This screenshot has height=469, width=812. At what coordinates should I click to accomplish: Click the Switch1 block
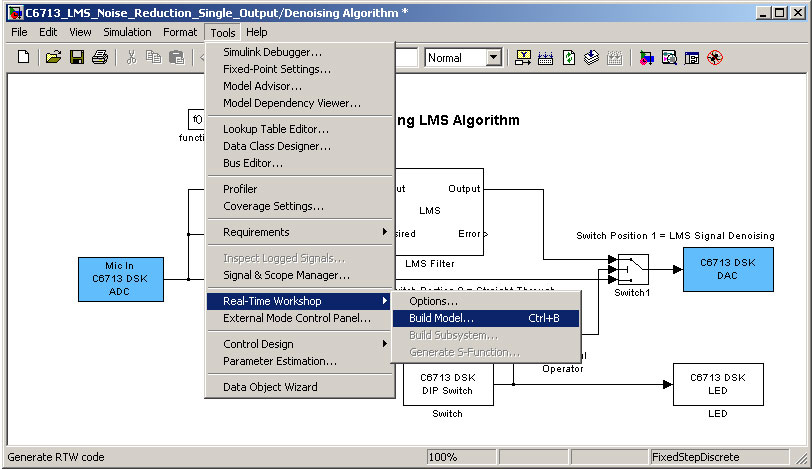click(x=633, y=270)
